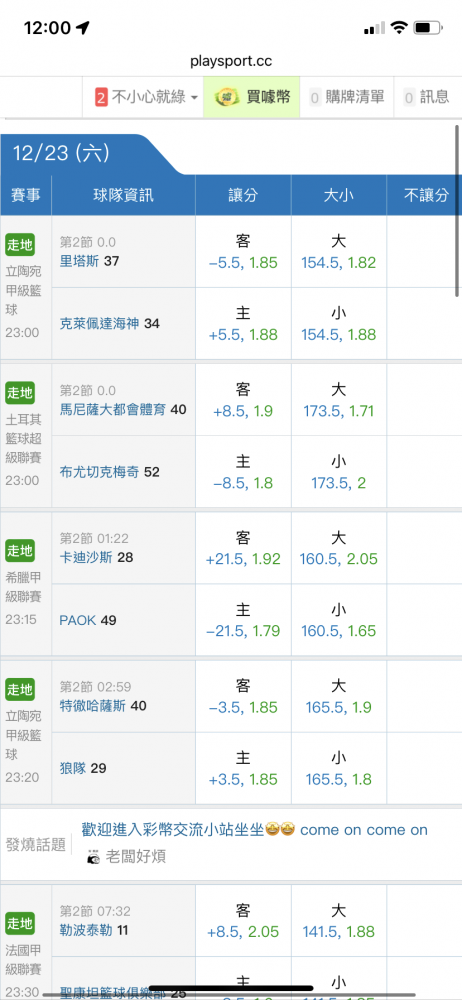Click the 走地 badge for 希臘甲級聯賽 game
This screenshot has height=1000, width=462.
point(20,550)
